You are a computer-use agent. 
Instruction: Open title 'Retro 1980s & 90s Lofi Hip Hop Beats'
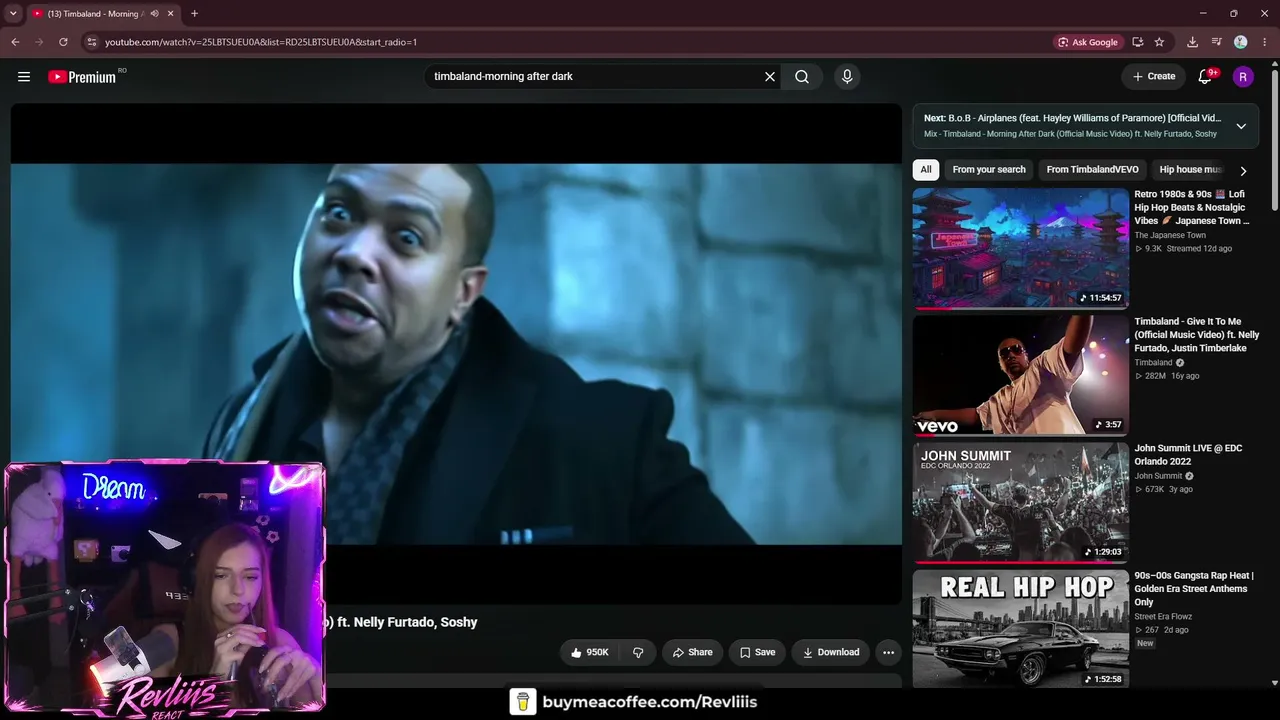click(x=1191, y=207)
